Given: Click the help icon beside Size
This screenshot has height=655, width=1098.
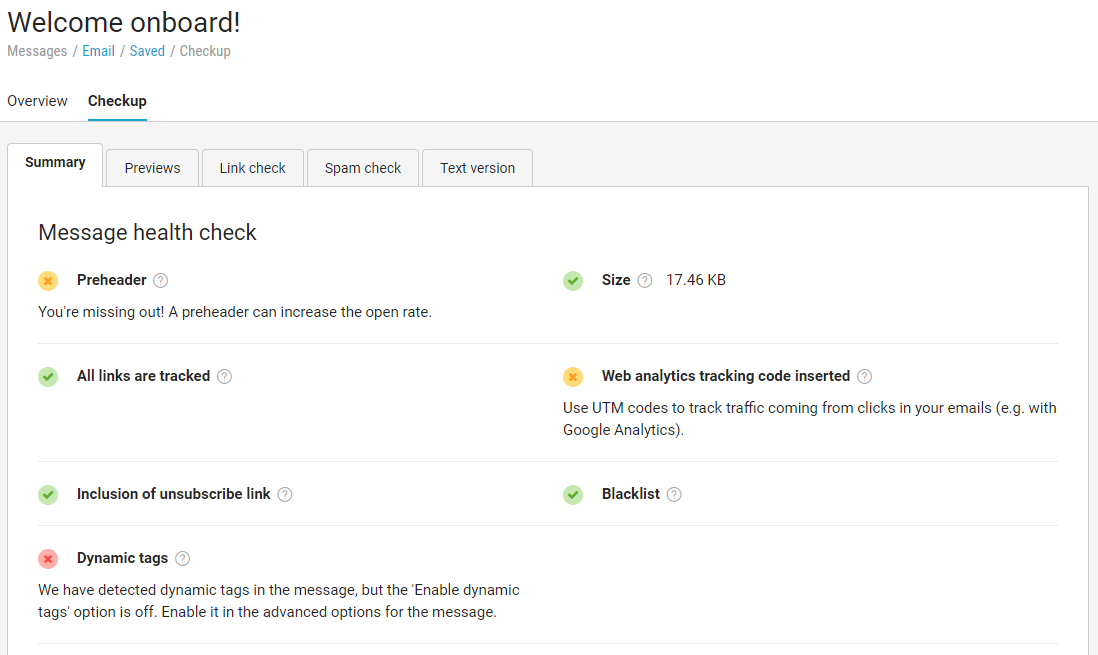Looking at the screenshot, I should (x=645, y=281).
